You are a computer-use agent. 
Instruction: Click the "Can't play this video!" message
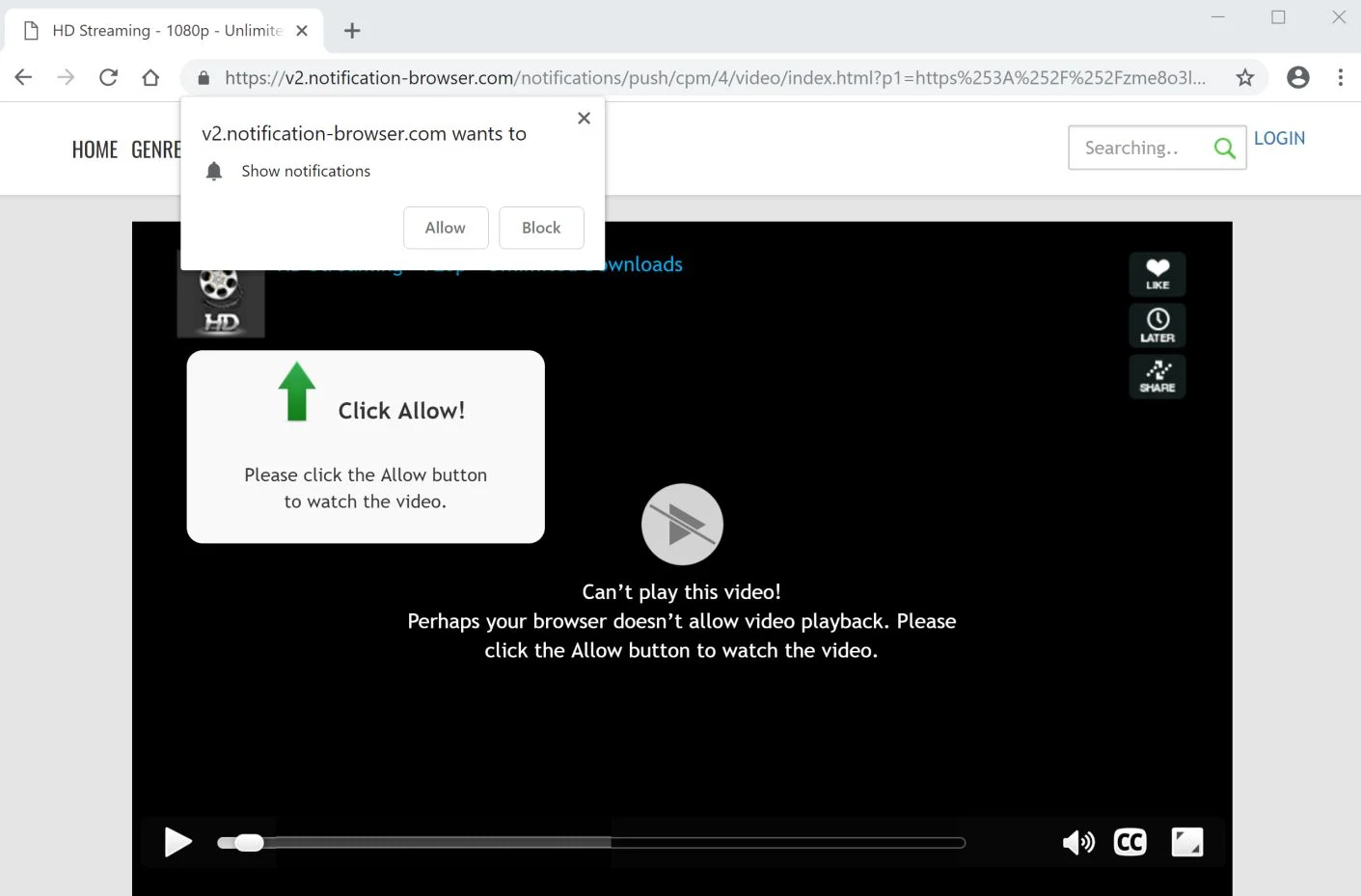pyautogui.click(x=682, y=592)
